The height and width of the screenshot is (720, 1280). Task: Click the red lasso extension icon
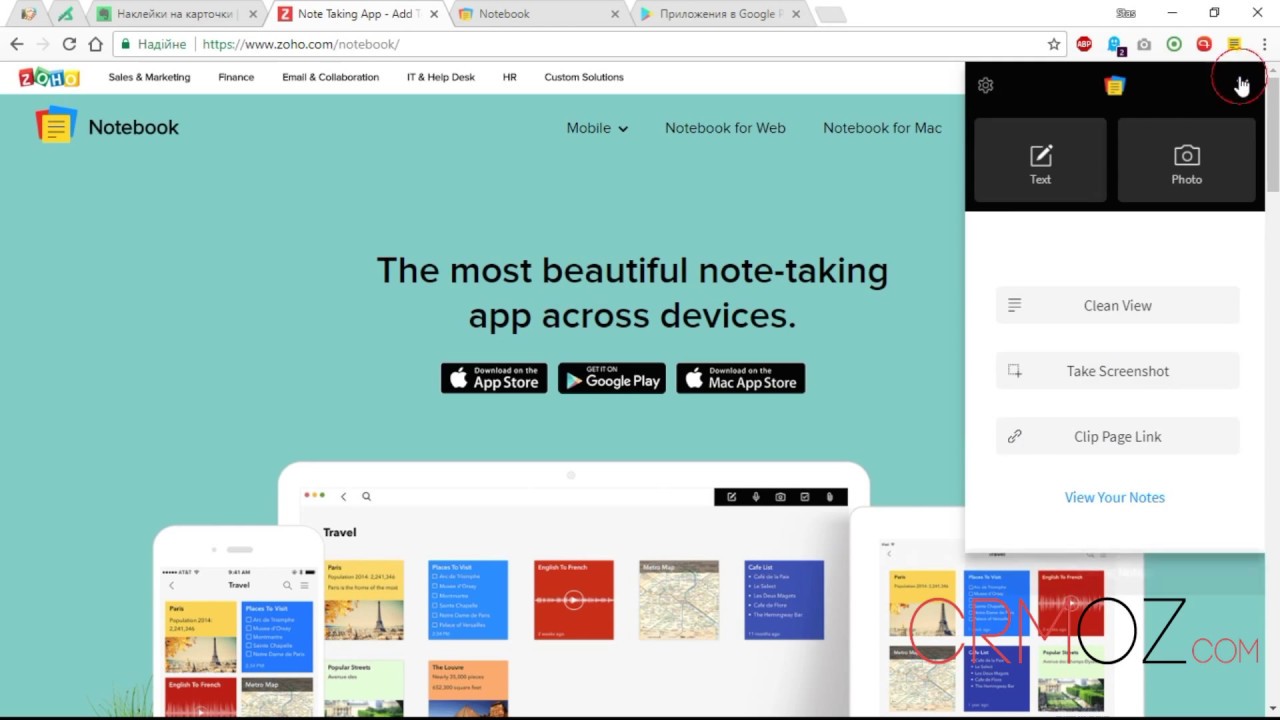tap(1204, 44)
